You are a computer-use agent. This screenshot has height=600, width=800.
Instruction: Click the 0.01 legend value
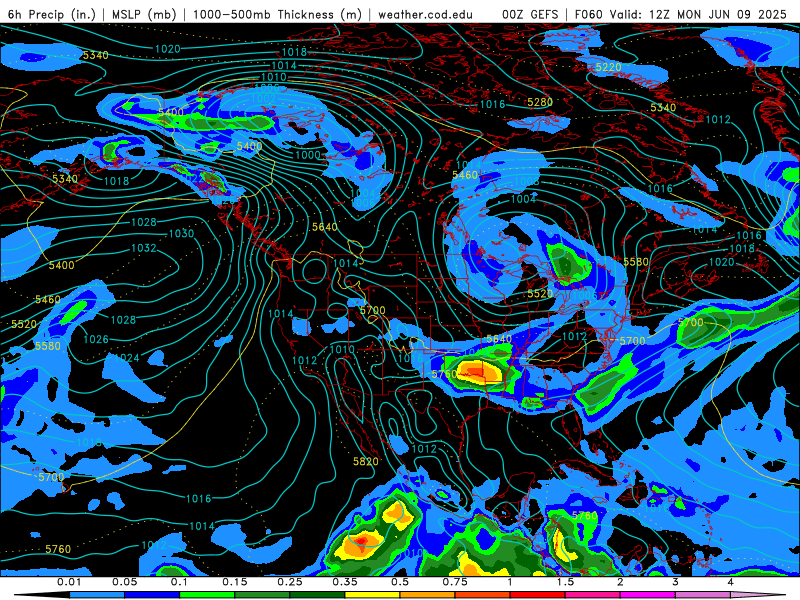69,582
